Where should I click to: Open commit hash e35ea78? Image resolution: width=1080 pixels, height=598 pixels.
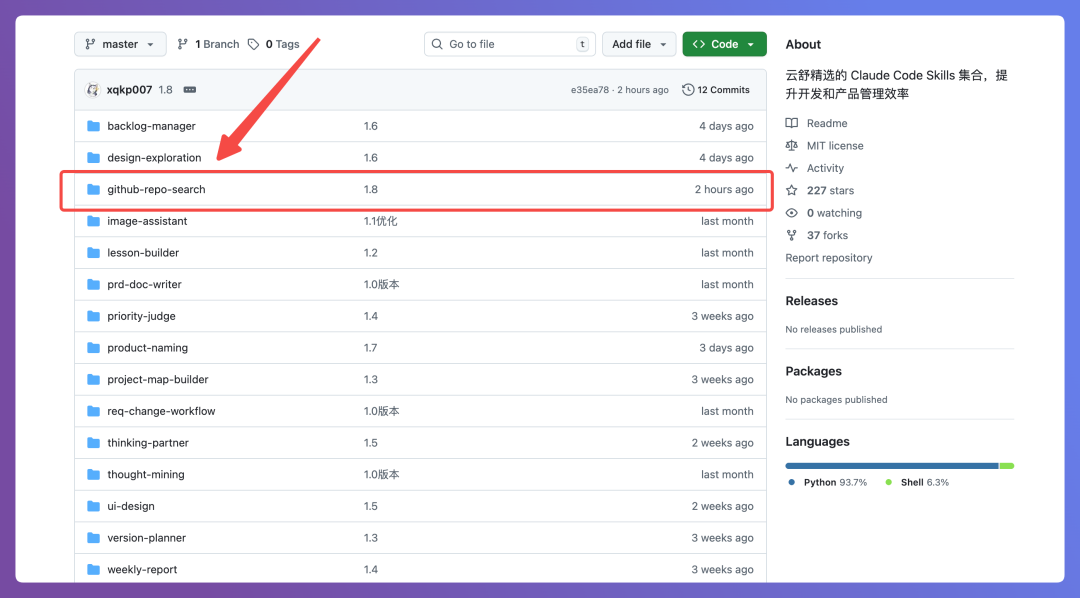tap(591, 90)
